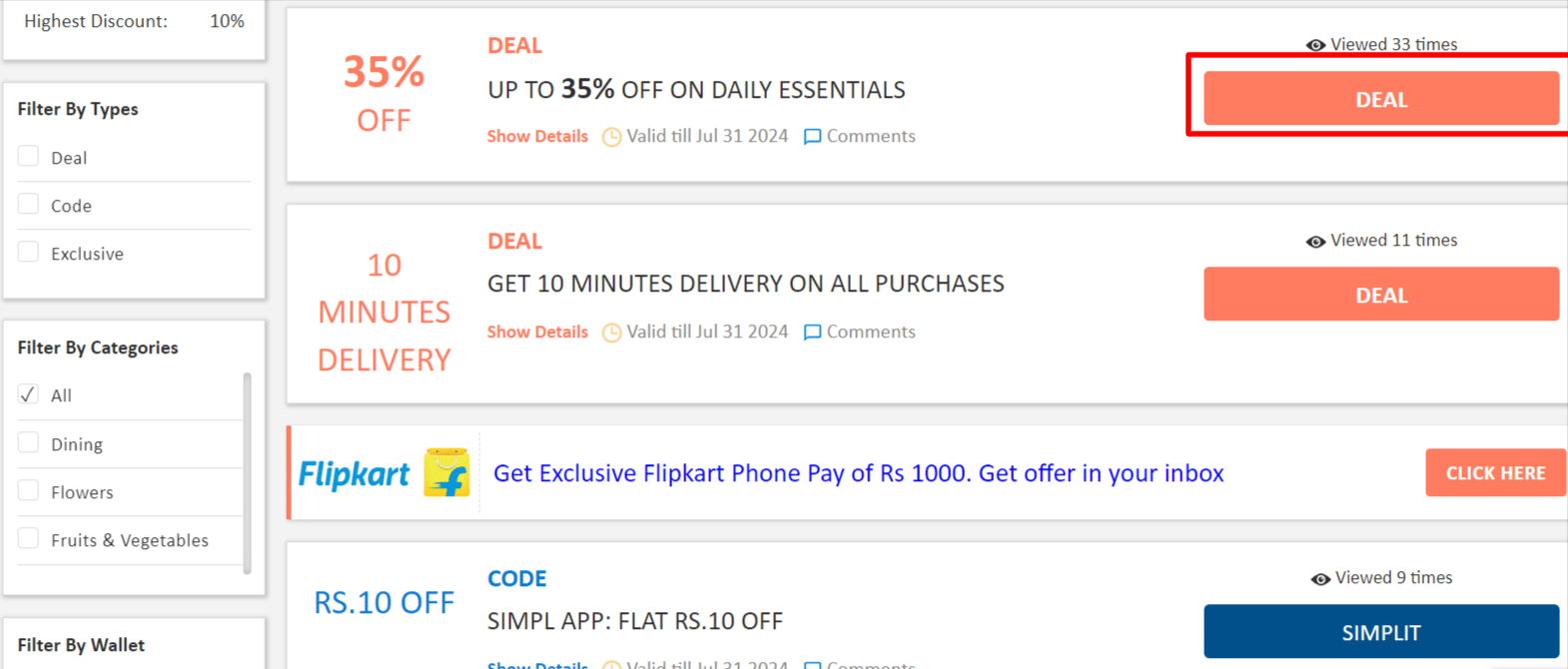Click eye icon beside Viewed 9 times
This screenshot has height=669, width=1568.
pyautogui.click(x=1320, y=579)
